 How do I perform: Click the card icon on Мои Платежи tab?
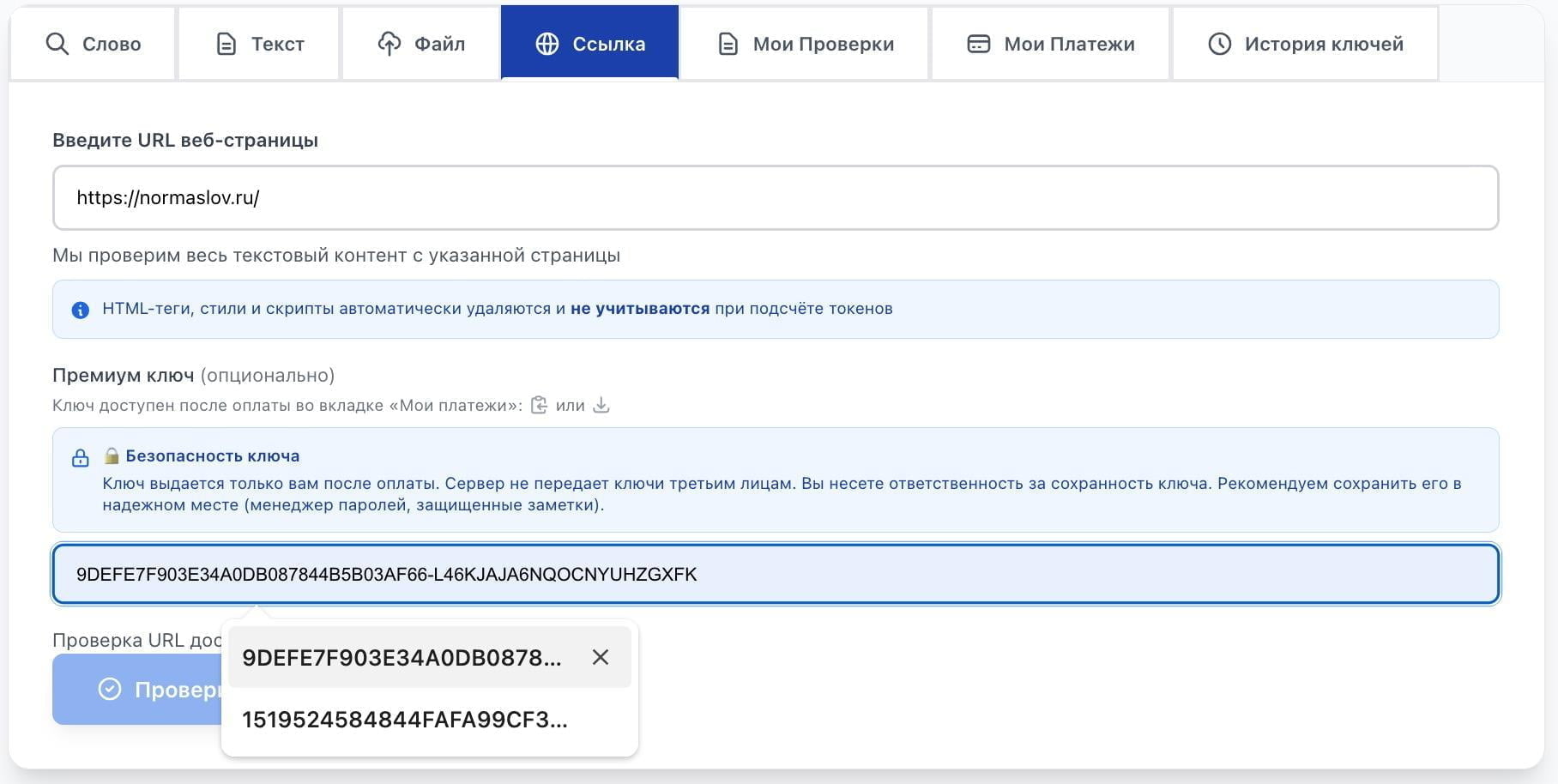click(x=977, y=43)
